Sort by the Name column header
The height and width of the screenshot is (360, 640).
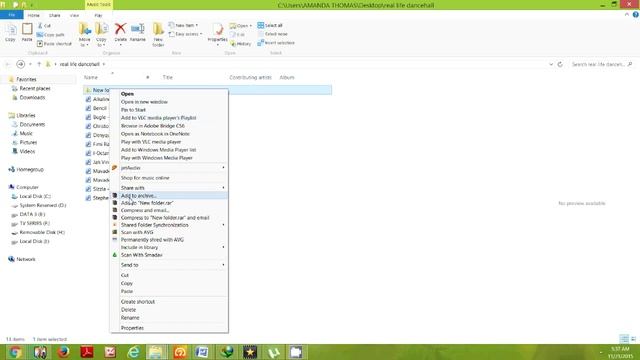pyautogui.click(x=91, y=77)
